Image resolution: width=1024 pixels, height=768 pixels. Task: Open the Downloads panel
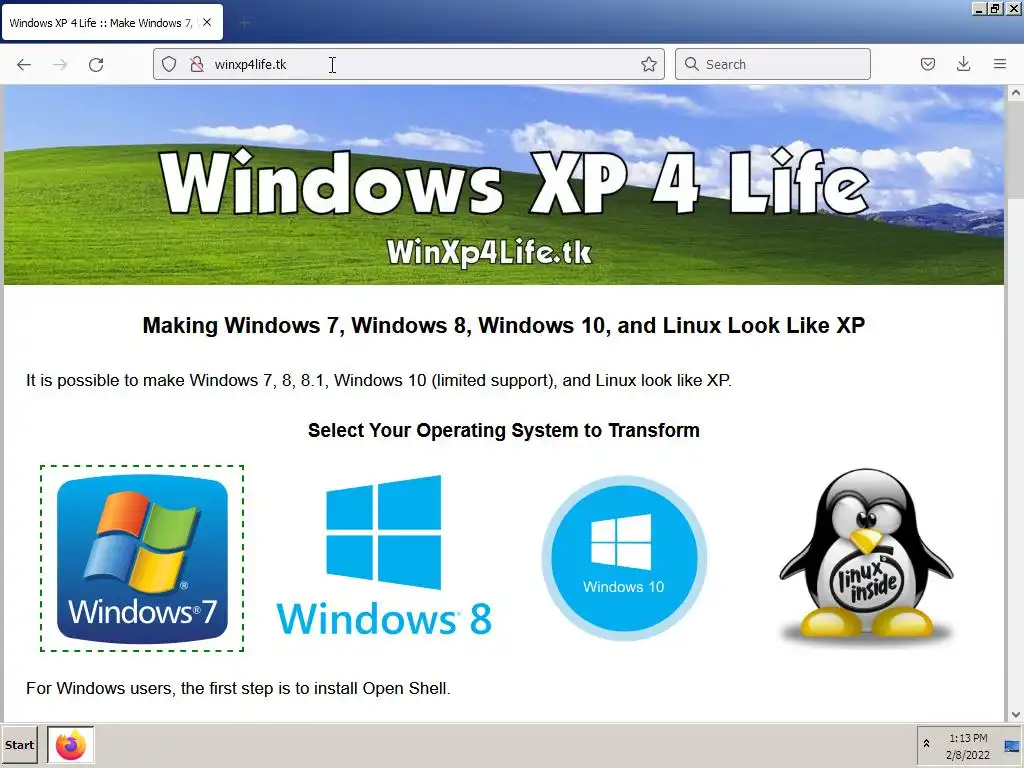tap(963, 64)
